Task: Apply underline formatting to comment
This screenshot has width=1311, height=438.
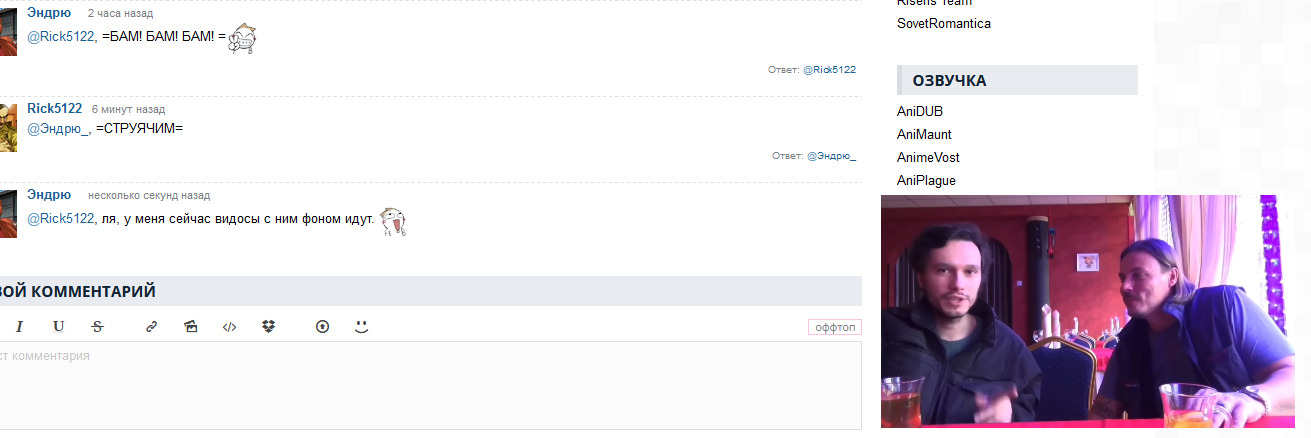Action: pos(59,326)
